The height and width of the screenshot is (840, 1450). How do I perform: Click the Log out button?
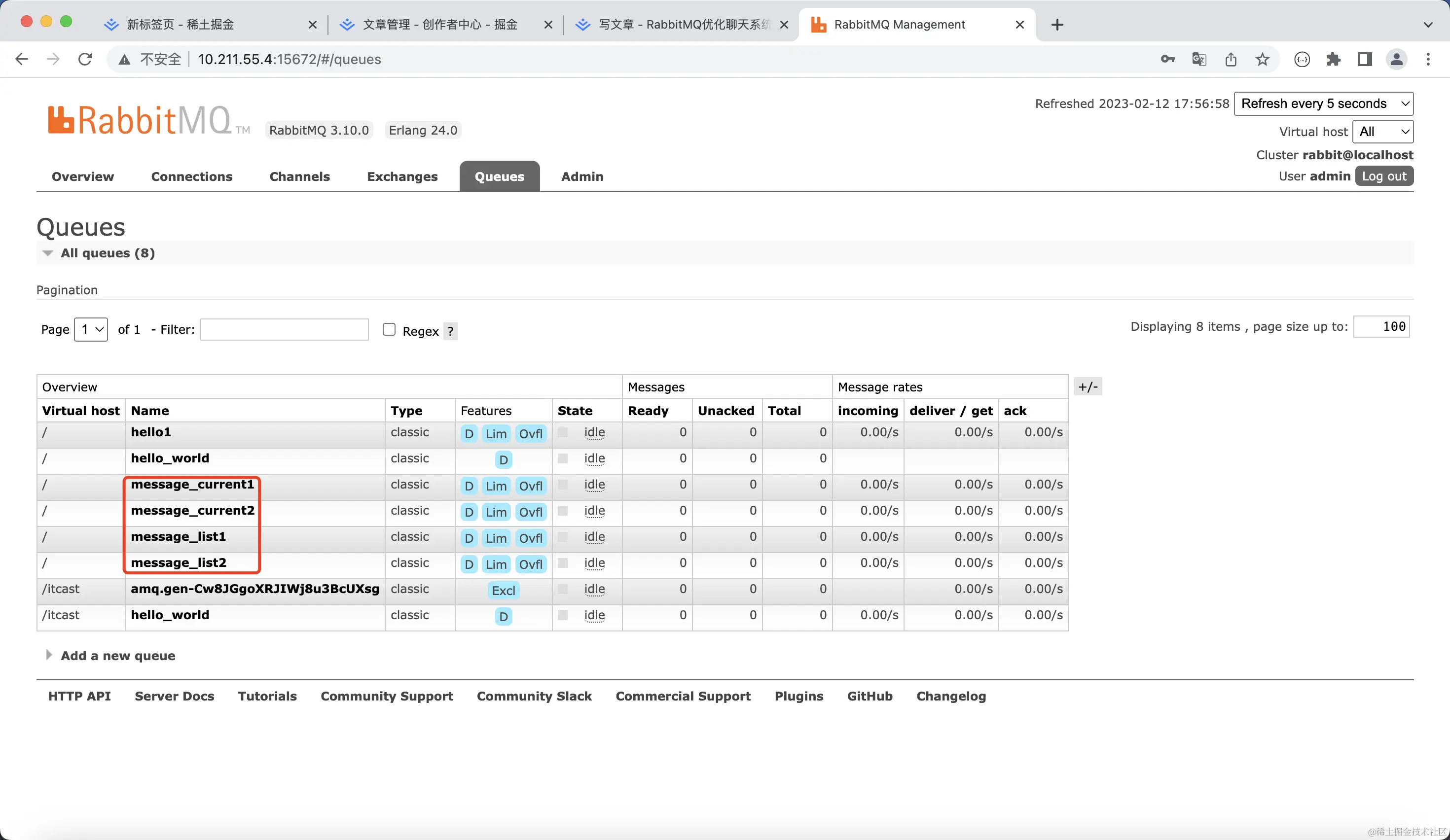click(1384, 176)
